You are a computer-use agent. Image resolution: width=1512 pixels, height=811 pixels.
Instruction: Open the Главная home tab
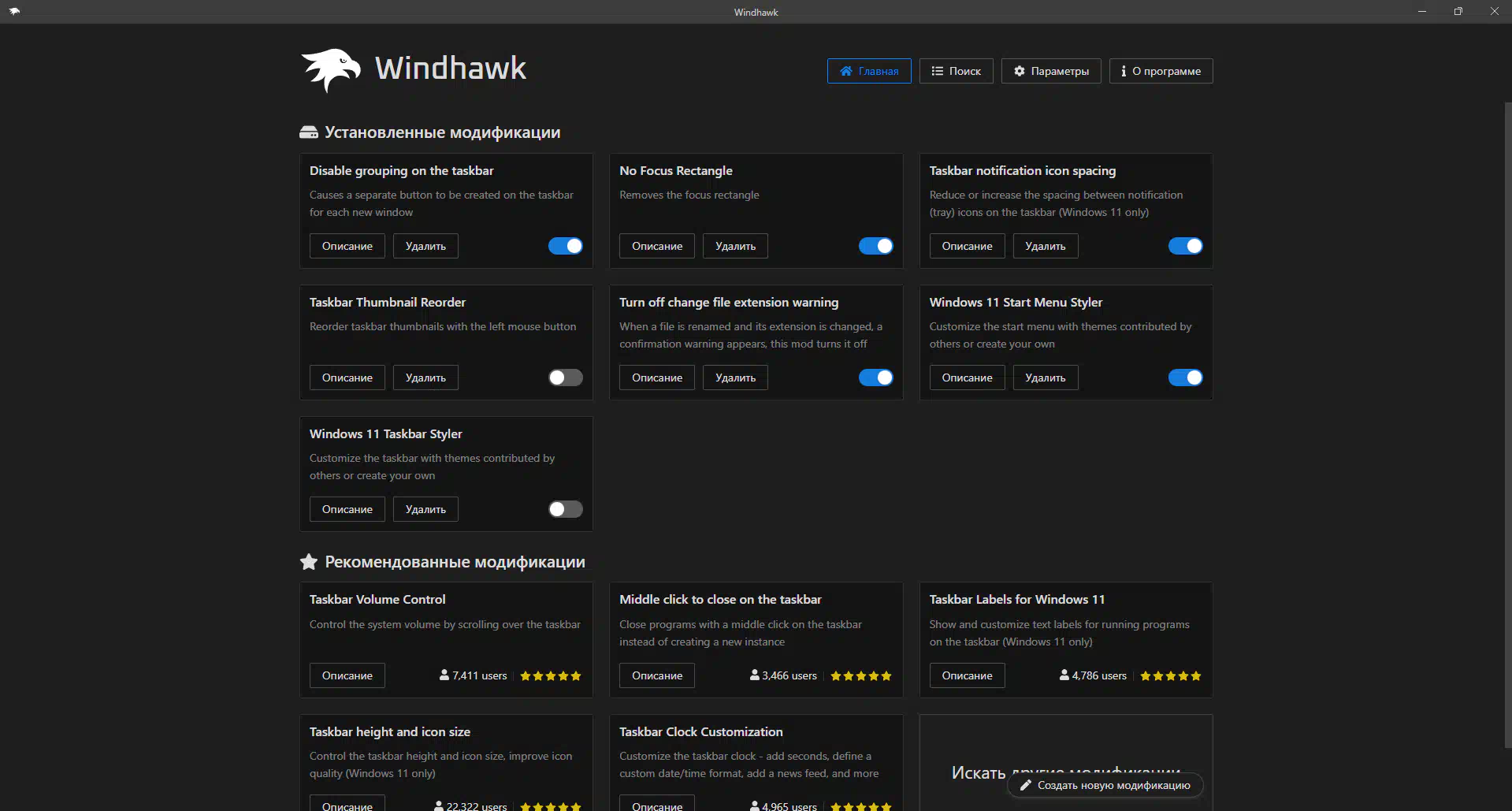click(869, 71)
